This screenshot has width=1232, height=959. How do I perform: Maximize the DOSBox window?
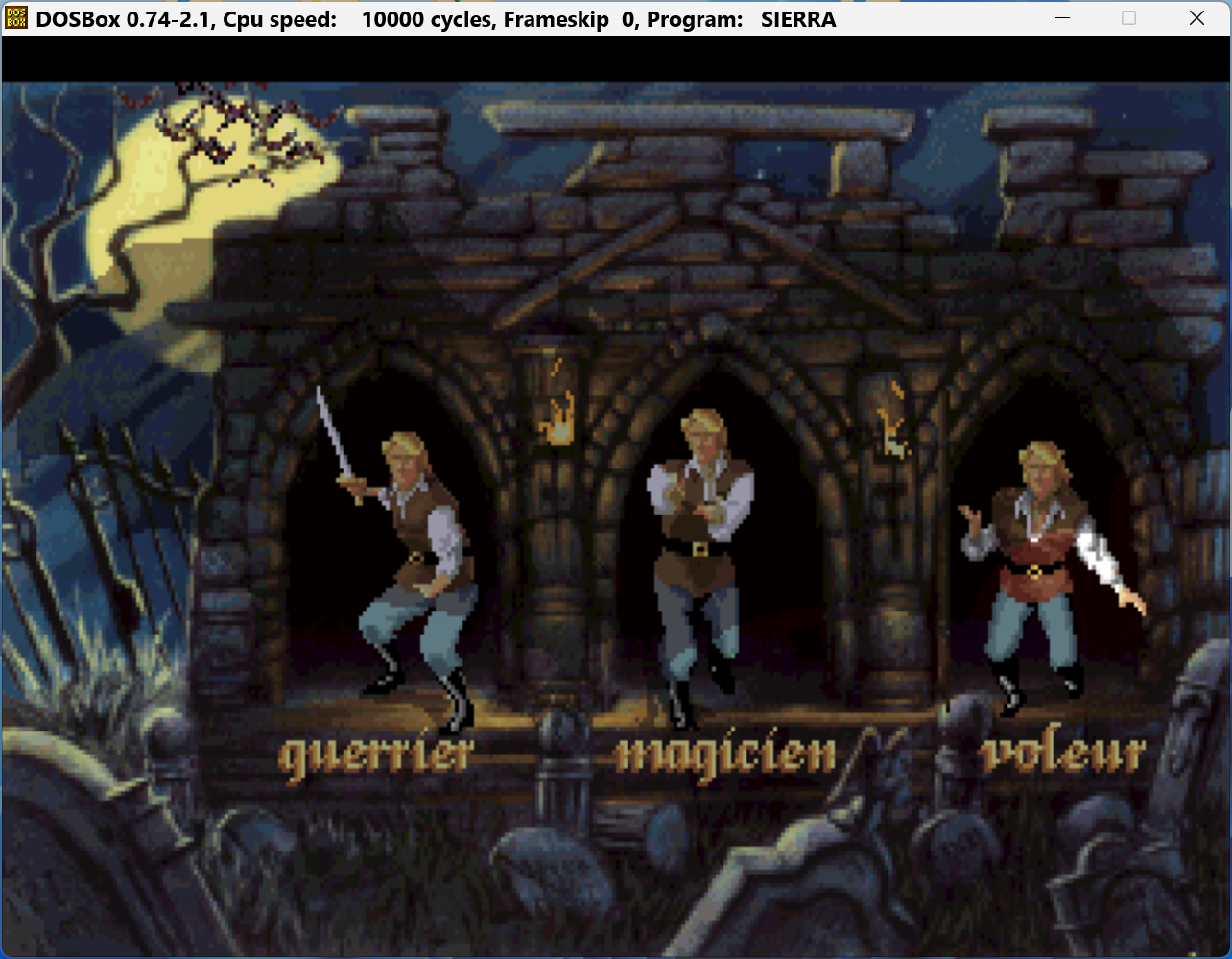point(1129,17)
